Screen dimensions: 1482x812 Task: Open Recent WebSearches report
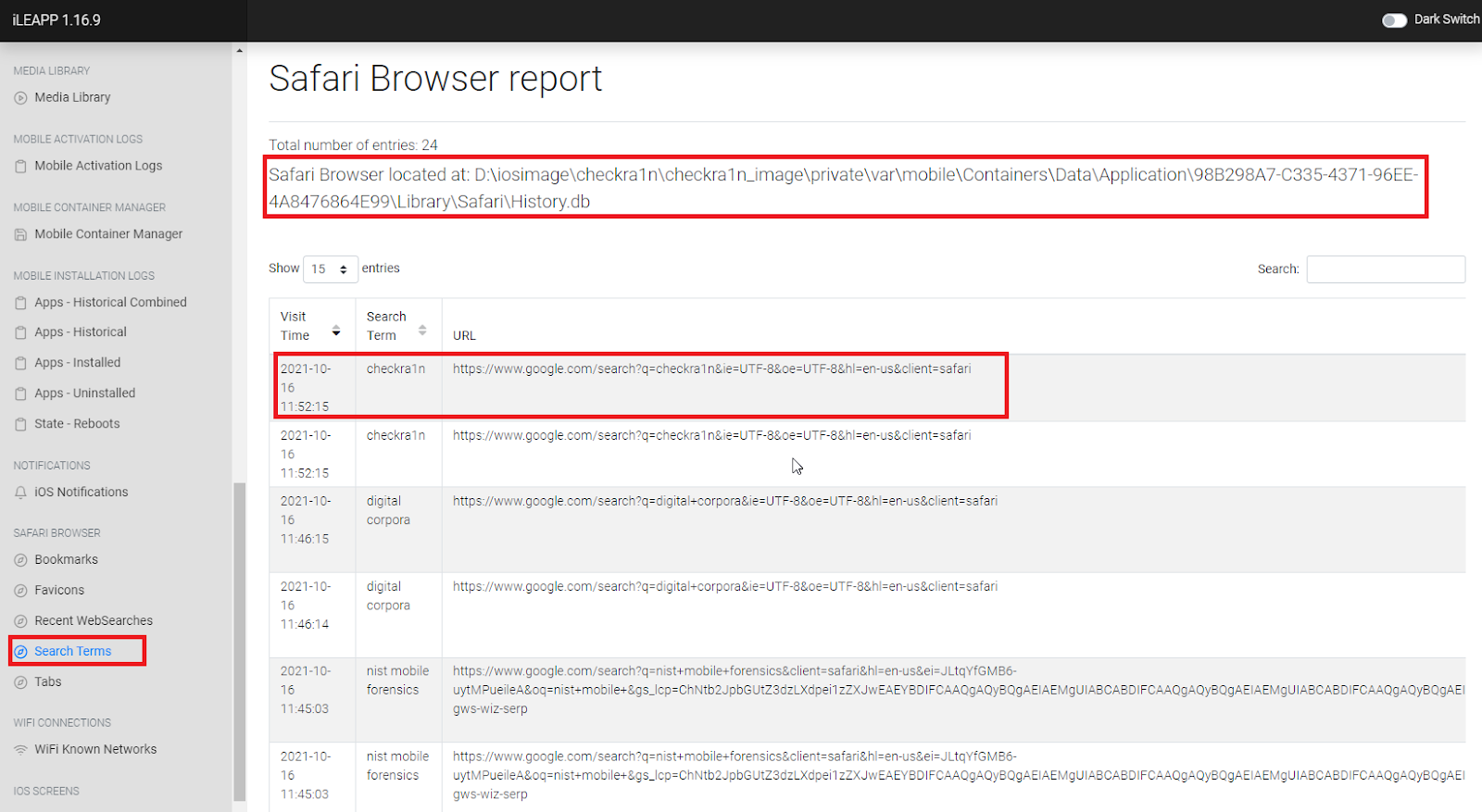coord(94,621)
